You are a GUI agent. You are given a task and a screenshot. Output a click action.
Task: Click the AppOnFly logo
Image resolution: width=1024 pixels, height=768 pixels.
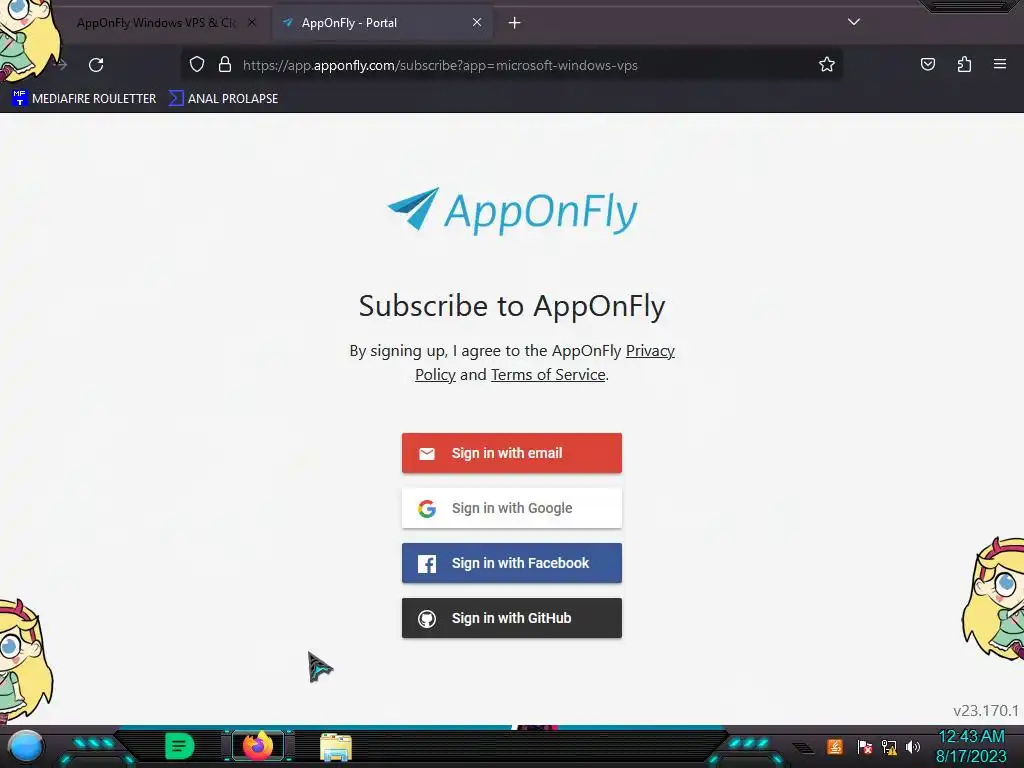513,210
